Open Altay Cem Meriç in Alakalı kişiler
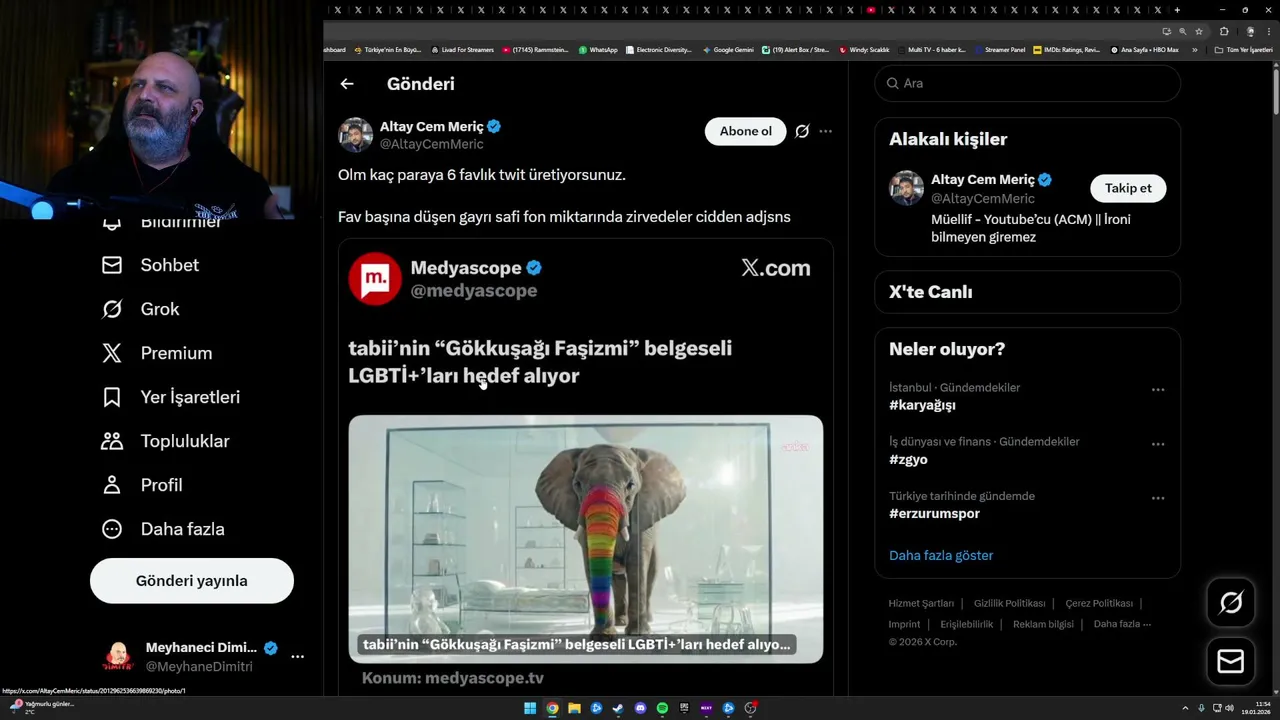This screenshot has height=720, width=1280. (983, 180)
